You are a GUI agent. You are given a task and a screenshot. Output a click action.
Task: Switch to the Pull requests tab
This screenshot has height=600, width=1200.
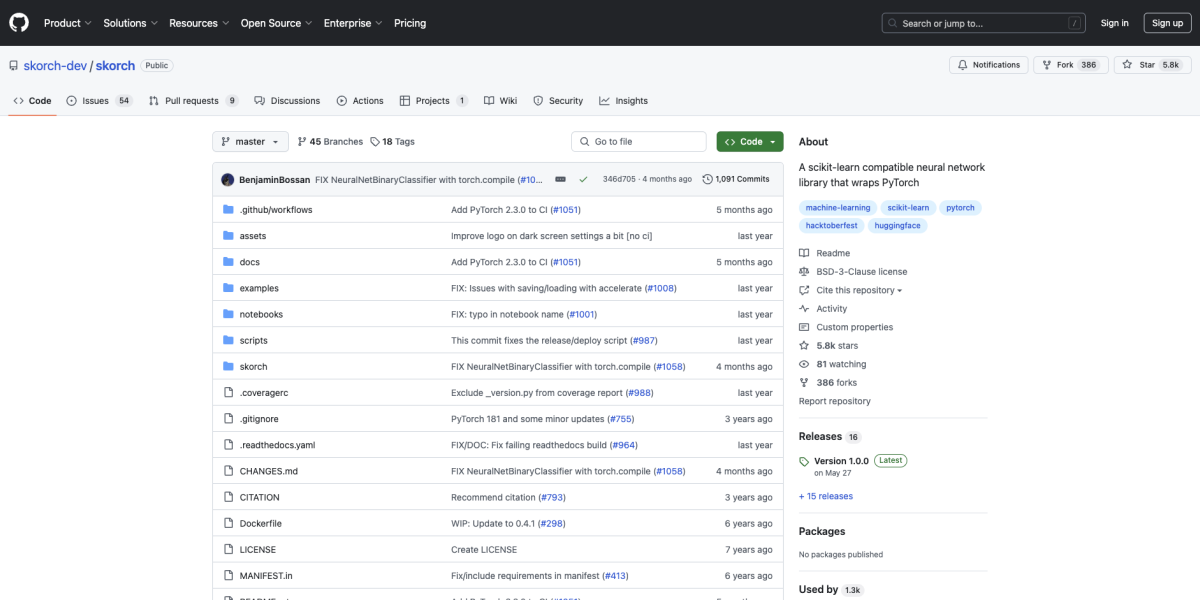click(193, 101)
